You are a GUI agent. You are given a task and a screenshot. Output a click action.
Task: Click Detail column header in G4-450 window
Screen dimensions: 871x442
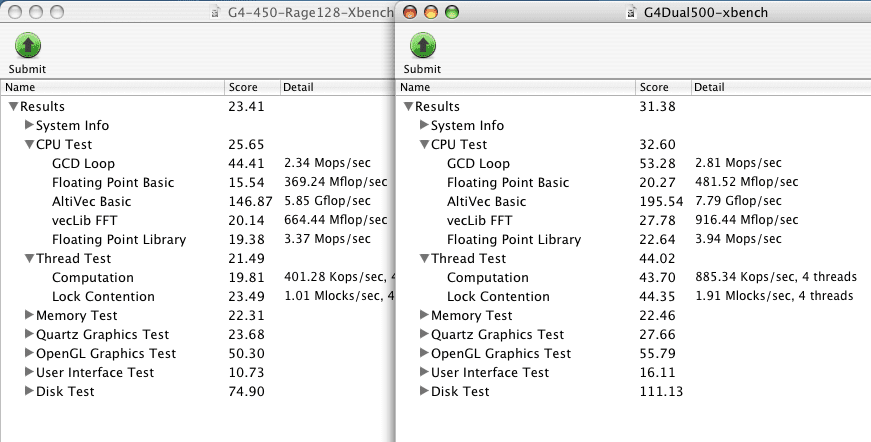(337, 87)
